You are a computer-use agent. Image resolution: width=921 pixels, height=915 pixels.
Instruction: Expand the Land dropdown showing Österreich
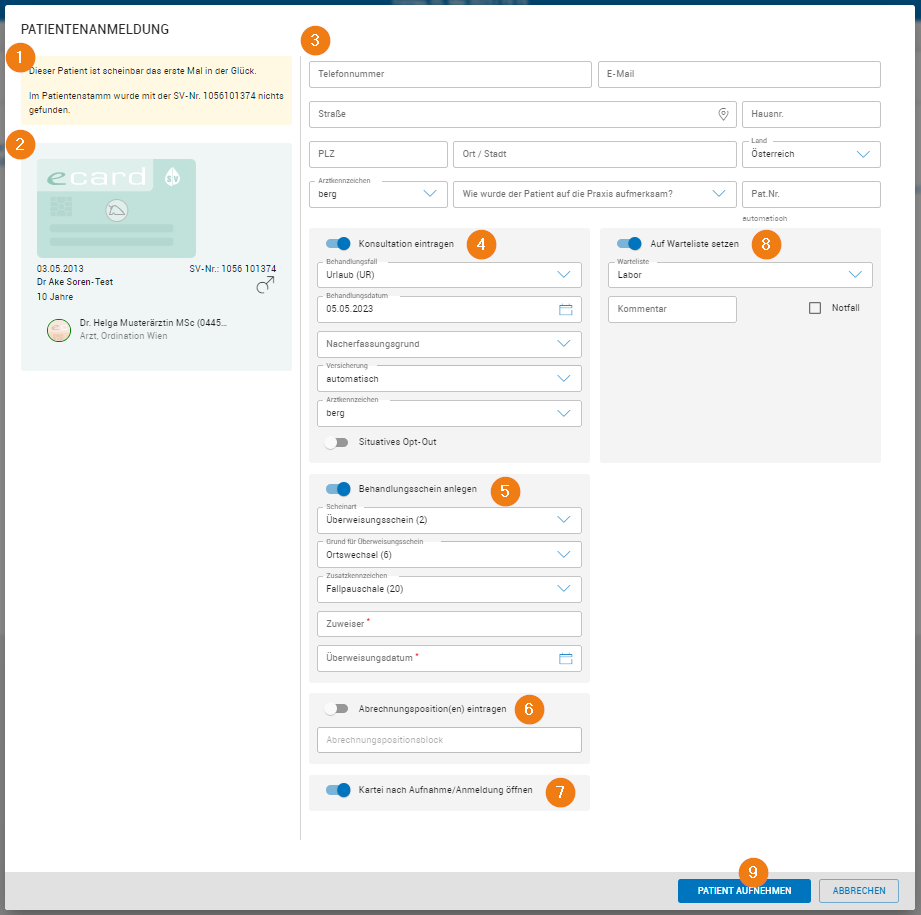coord(863,155)
